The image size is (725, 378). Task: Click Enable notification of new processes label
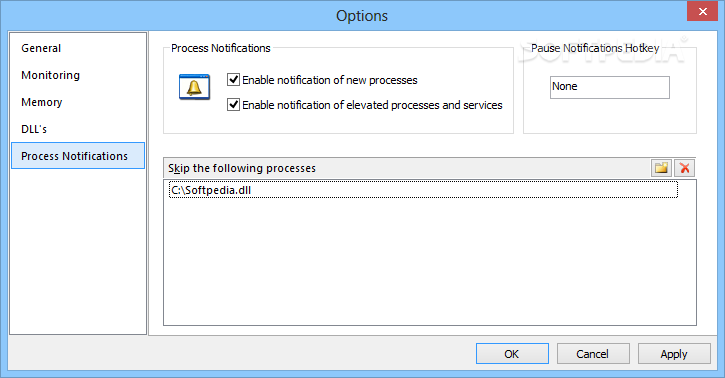pyautogui.click(x=330, y=80)
